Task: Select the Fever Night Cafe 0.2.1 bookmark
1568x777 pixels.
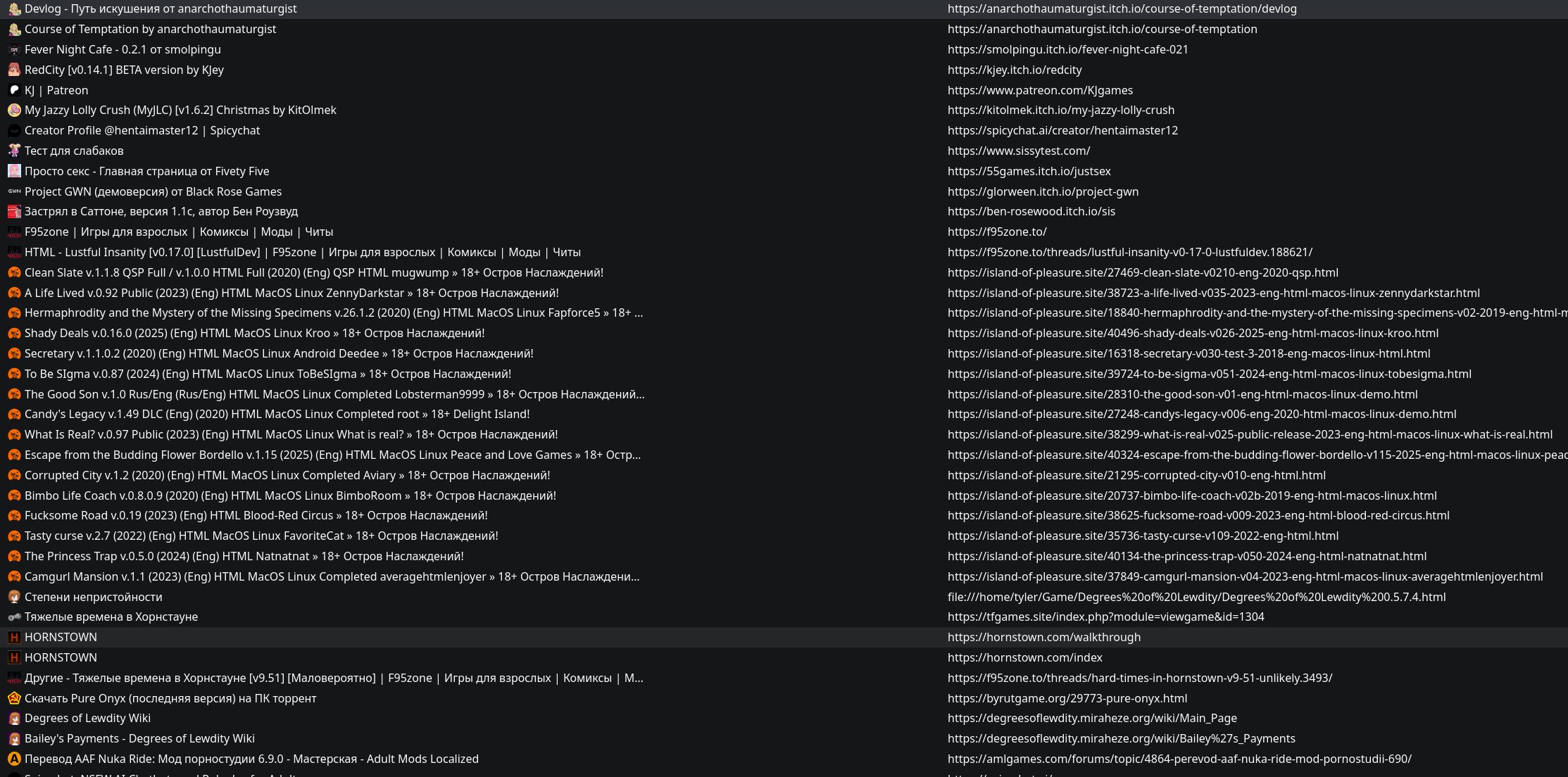Action: click(x=123, y=50)
